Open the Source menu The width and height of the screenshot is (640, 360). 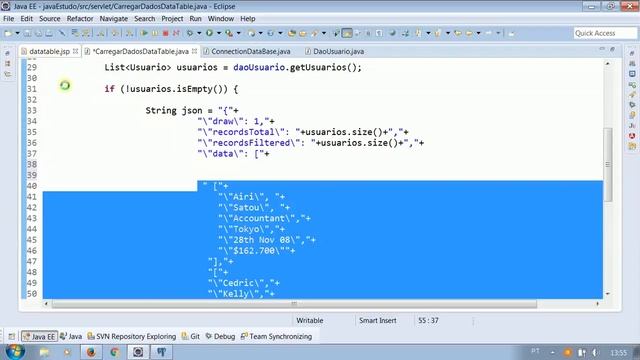(49, 19)
